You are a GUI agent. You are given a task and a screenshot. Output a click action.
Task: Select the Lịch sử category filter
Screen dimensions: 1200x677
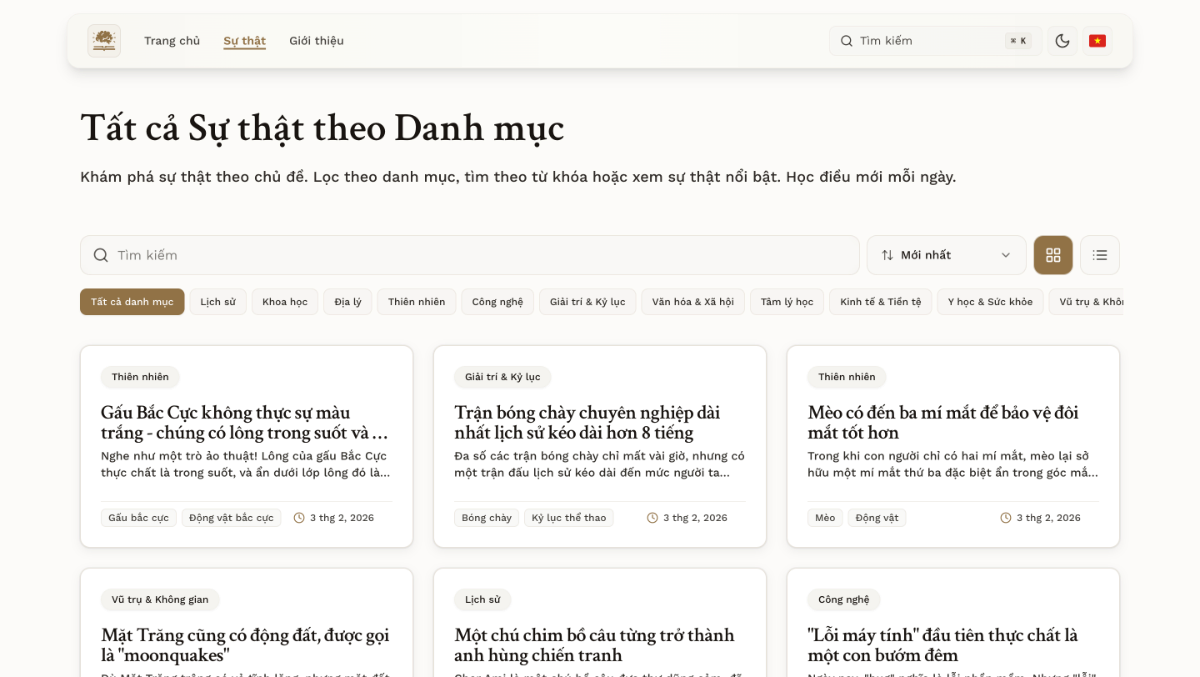(218, 301)
